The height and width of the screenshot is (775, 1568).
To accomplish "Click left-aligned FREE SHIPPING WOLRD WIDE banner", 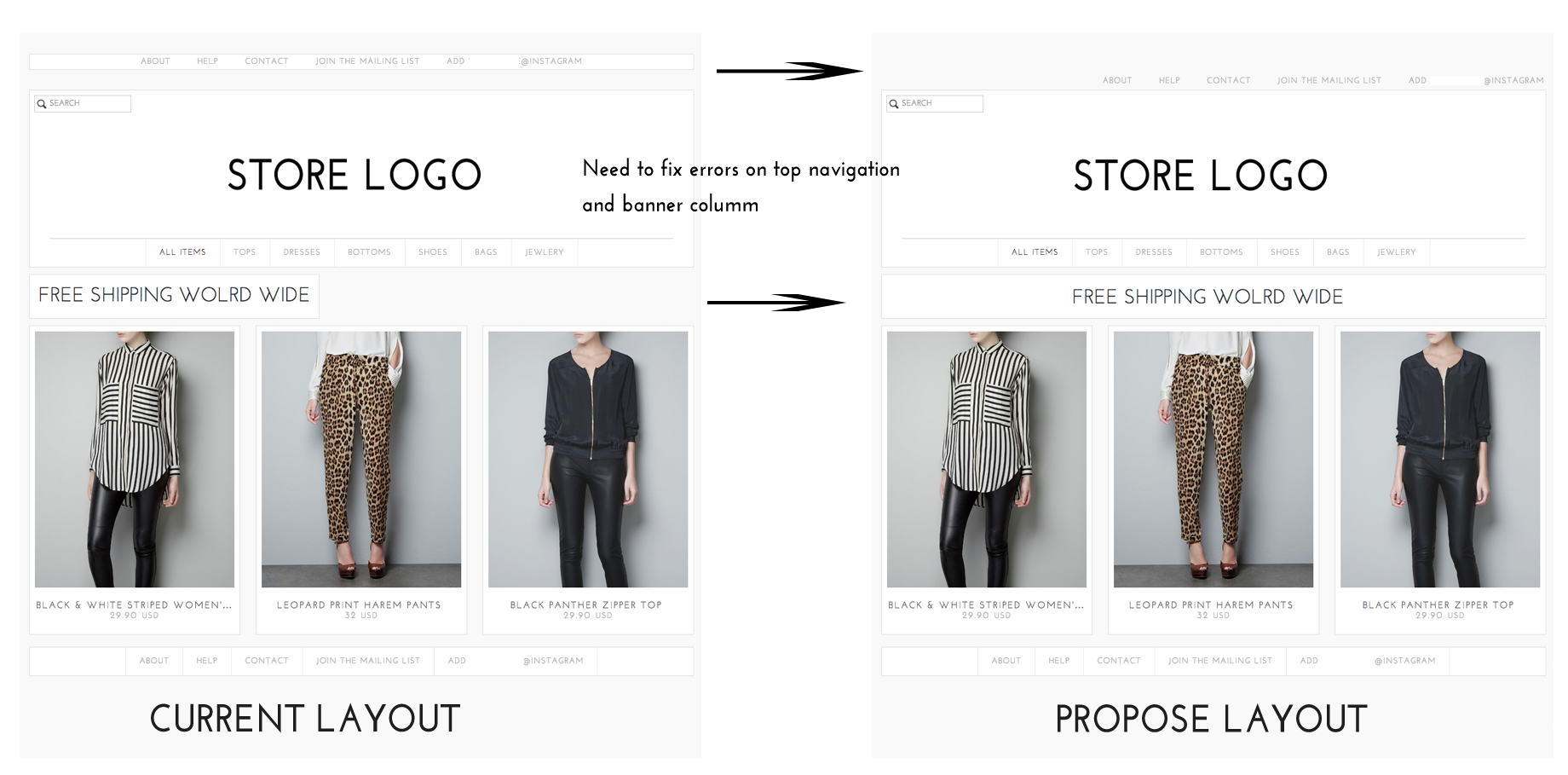I will click(174, 296).
